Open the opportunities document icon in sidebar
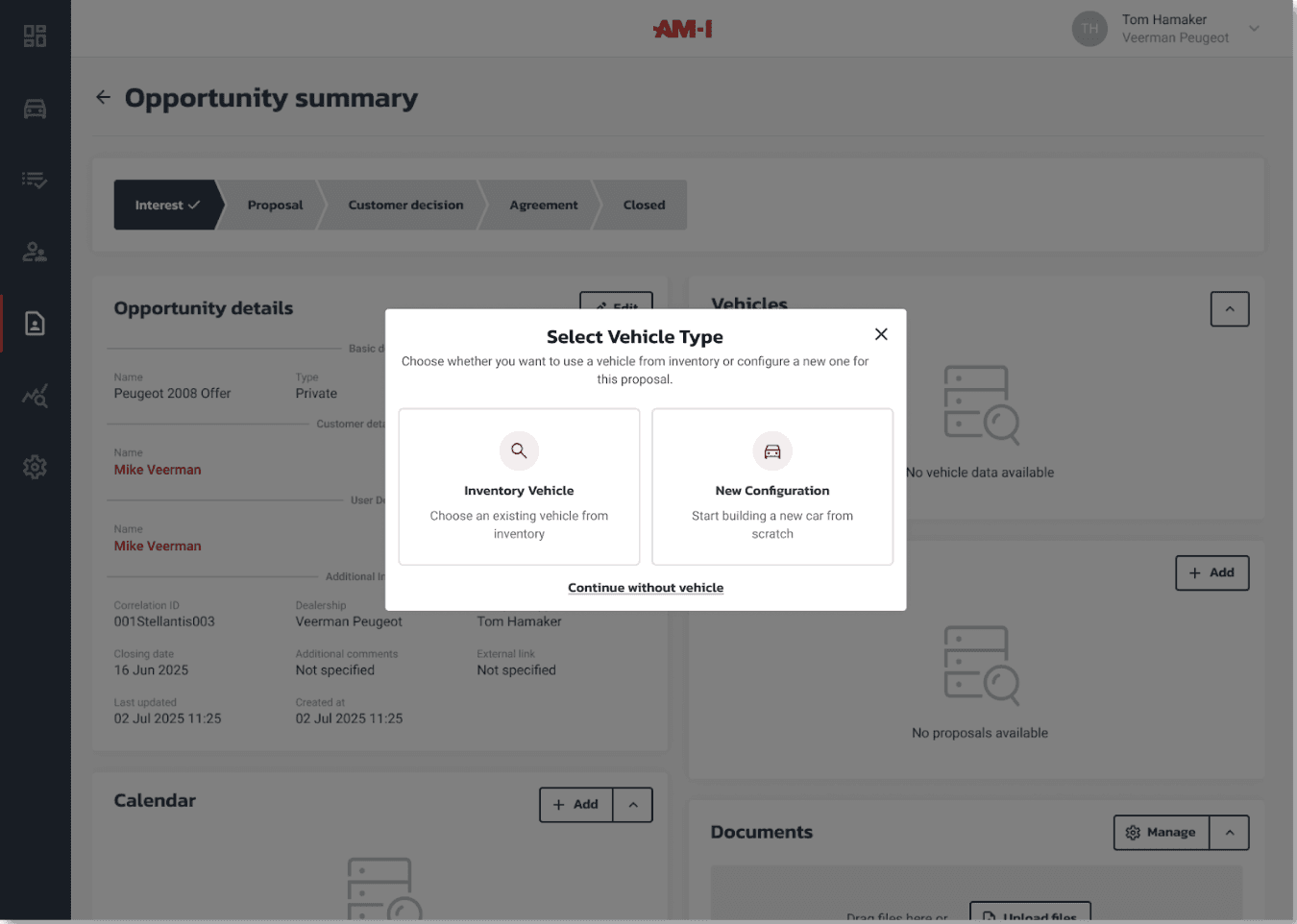The width and height of the screenshot is (1297, 924). coord(35,324)
